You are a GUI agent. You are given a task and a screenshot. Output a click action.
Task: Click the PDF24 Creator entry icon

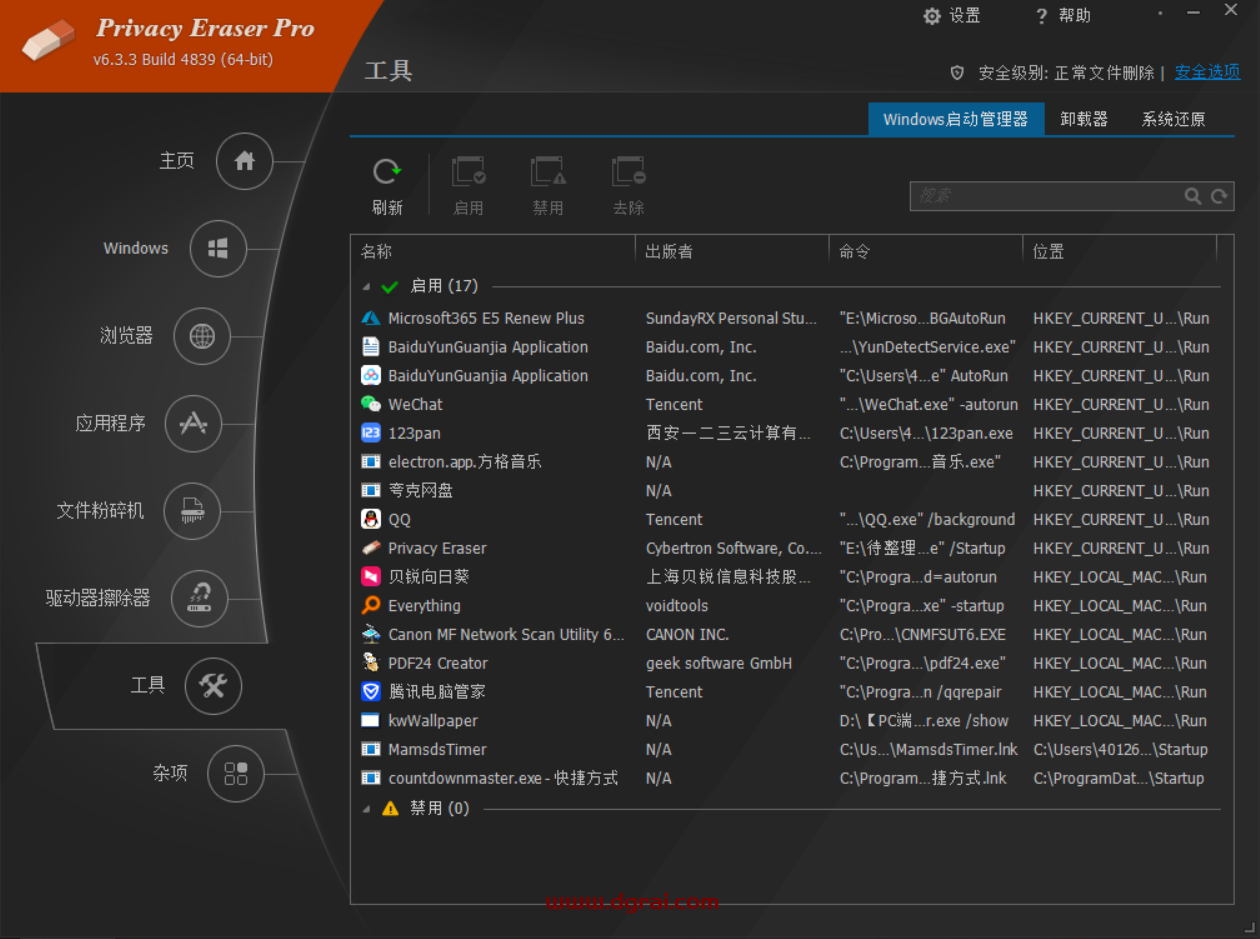371,663
